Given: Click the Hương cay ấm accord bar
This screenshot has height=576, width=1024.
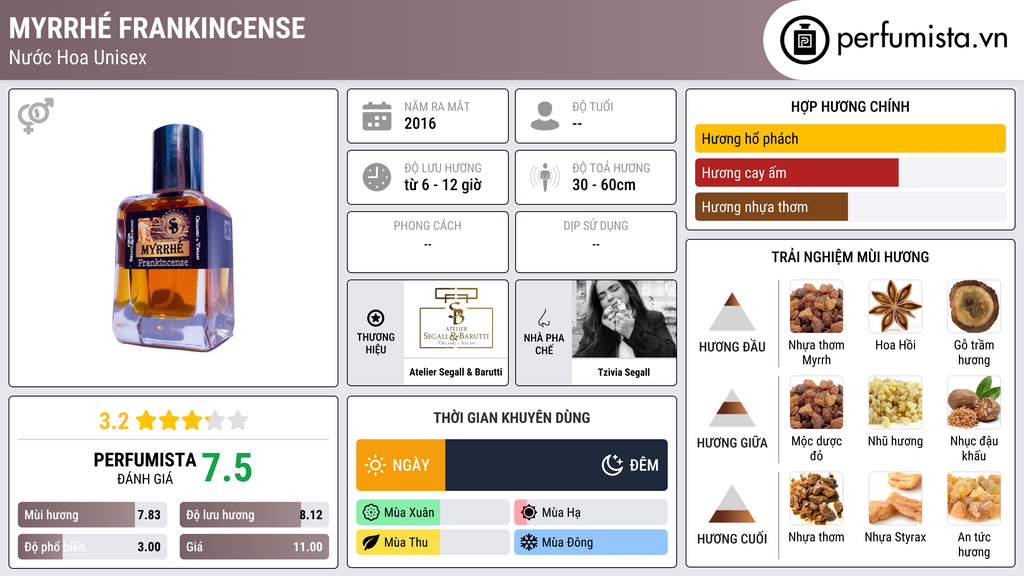Looking at the screenshot, I should pos(850,173).
